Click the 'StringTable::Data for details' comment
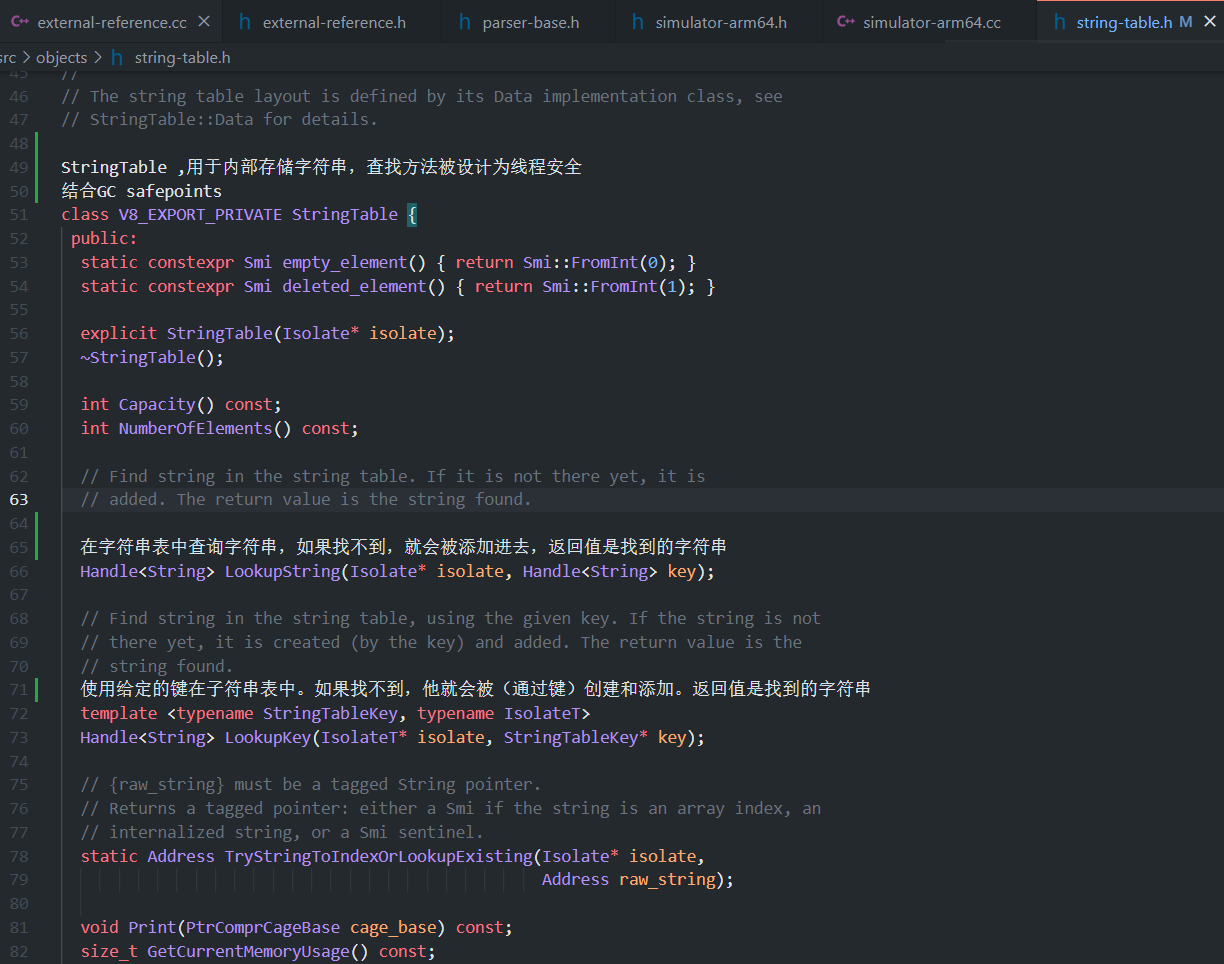1224x964 pixels. click(220, 120)
